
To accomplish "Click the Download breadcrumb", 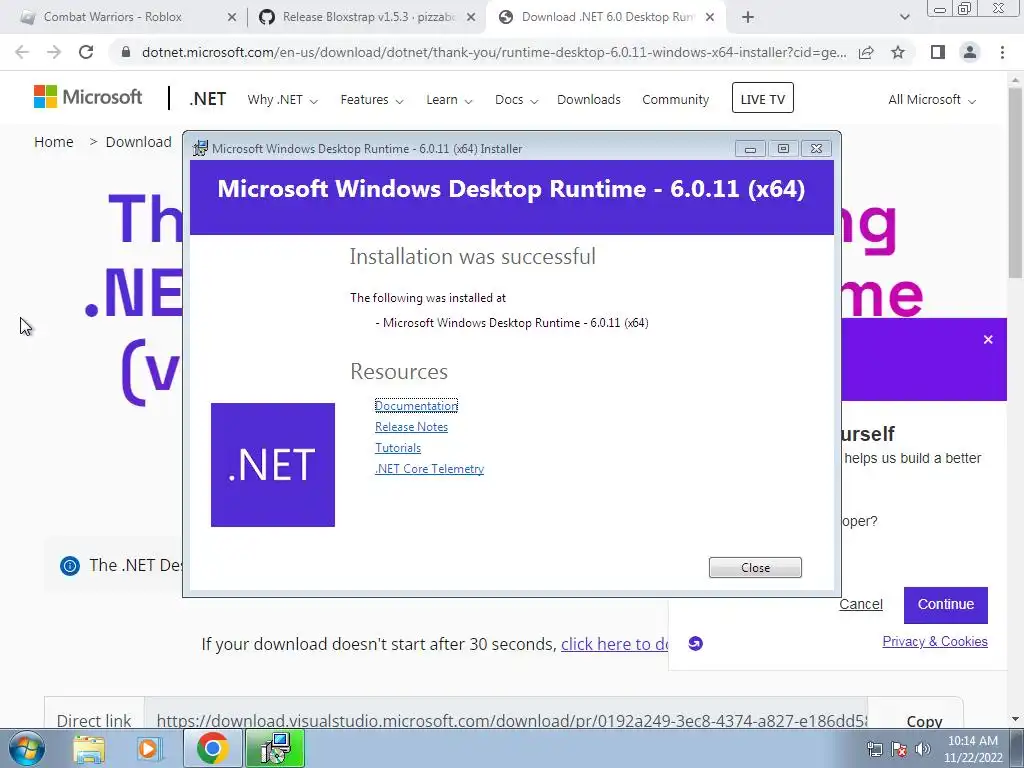I will (138, 142).
